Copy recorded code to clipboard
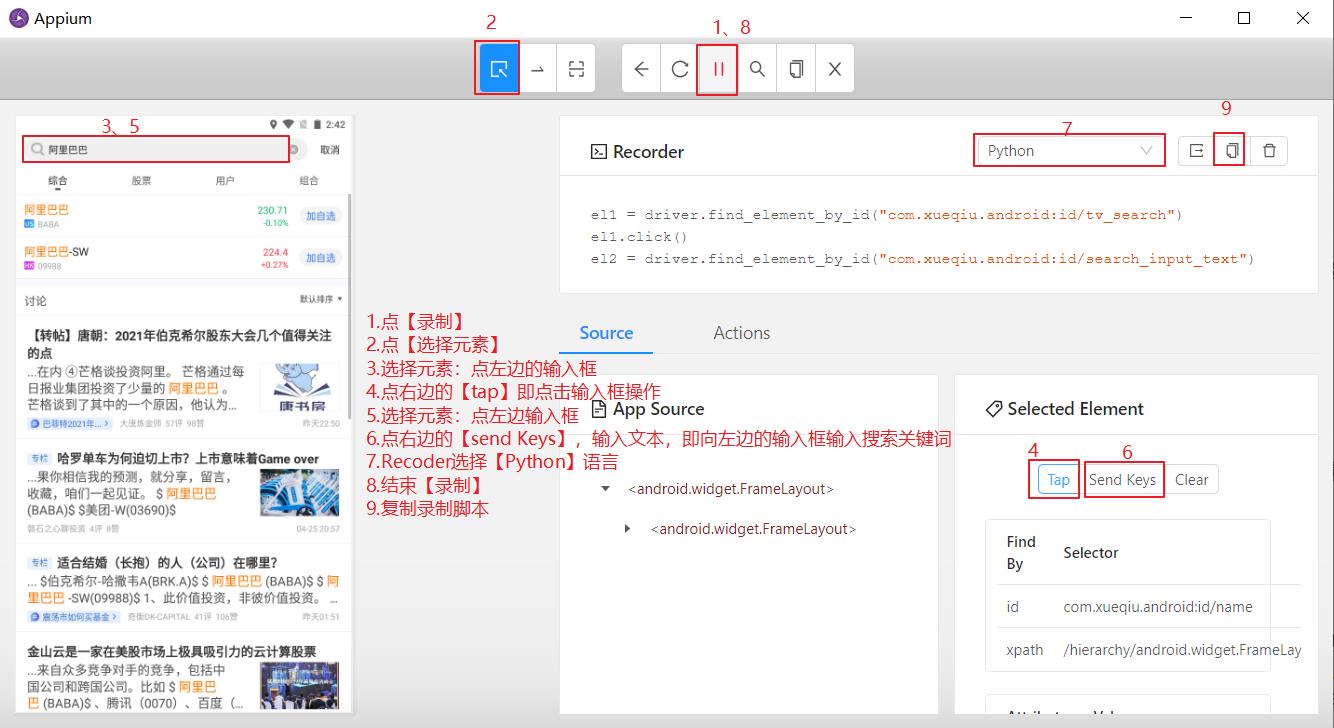 pyautogui.click(x=1232, y=150)
